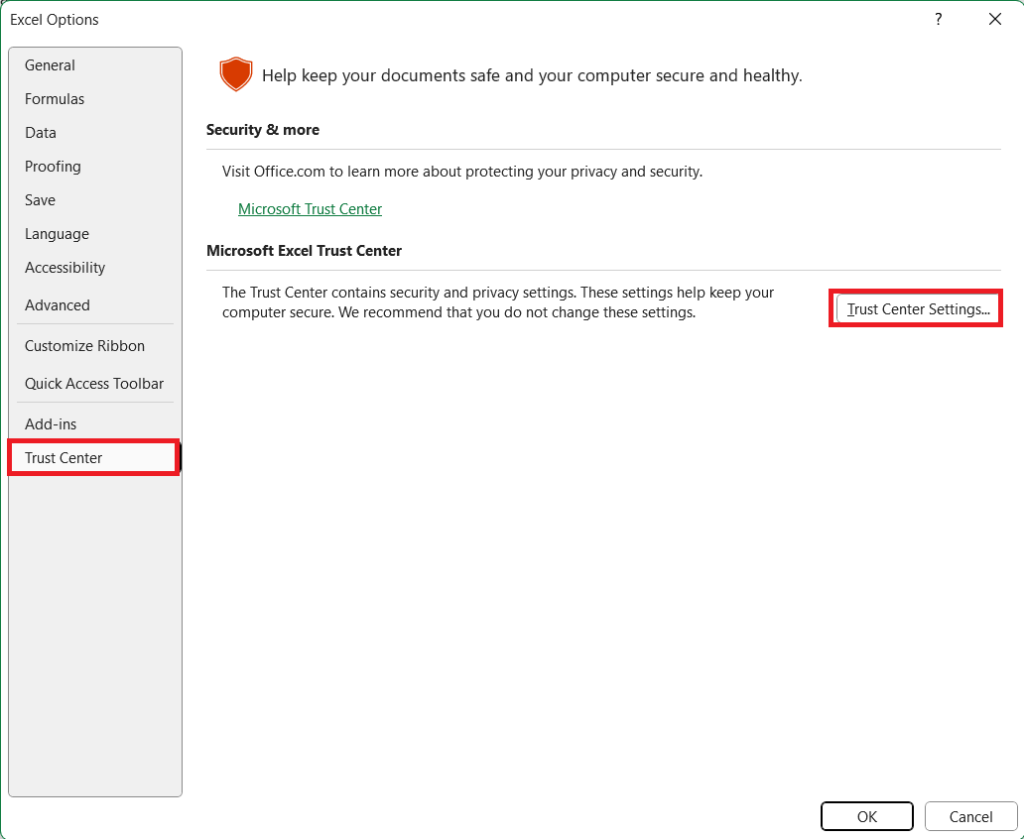
Task: Open the Formulas settings page
Action: [x=54, y=98]
